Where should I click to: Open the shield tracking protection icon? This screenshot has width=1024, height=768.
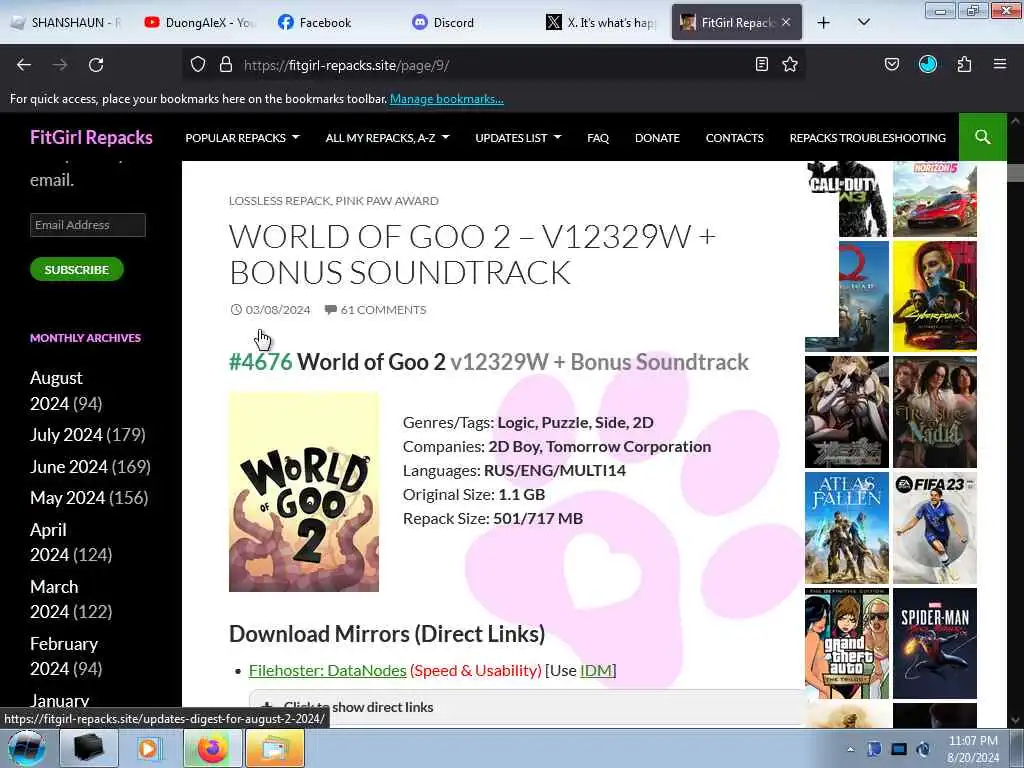(x=198, y=65)
